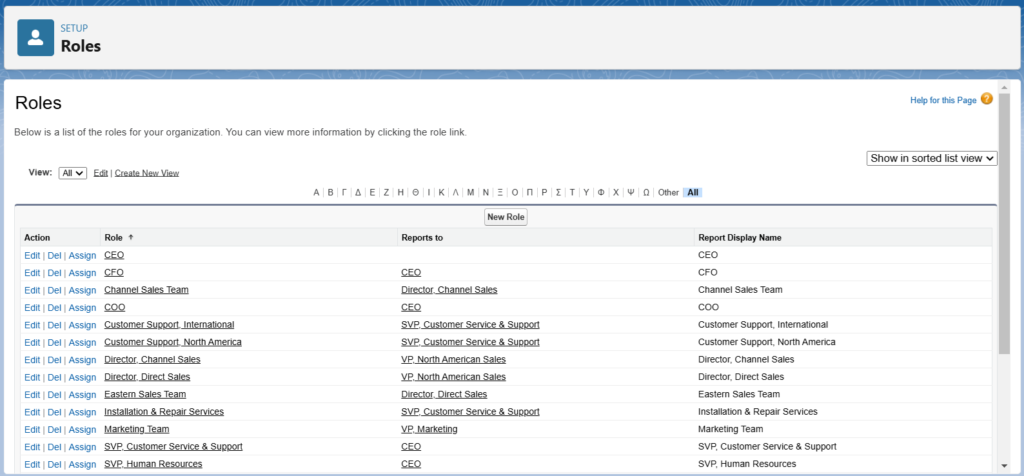The image size is (1024, 476).
Task: Sort by the Role column ascending arrow
Action: 131,238
